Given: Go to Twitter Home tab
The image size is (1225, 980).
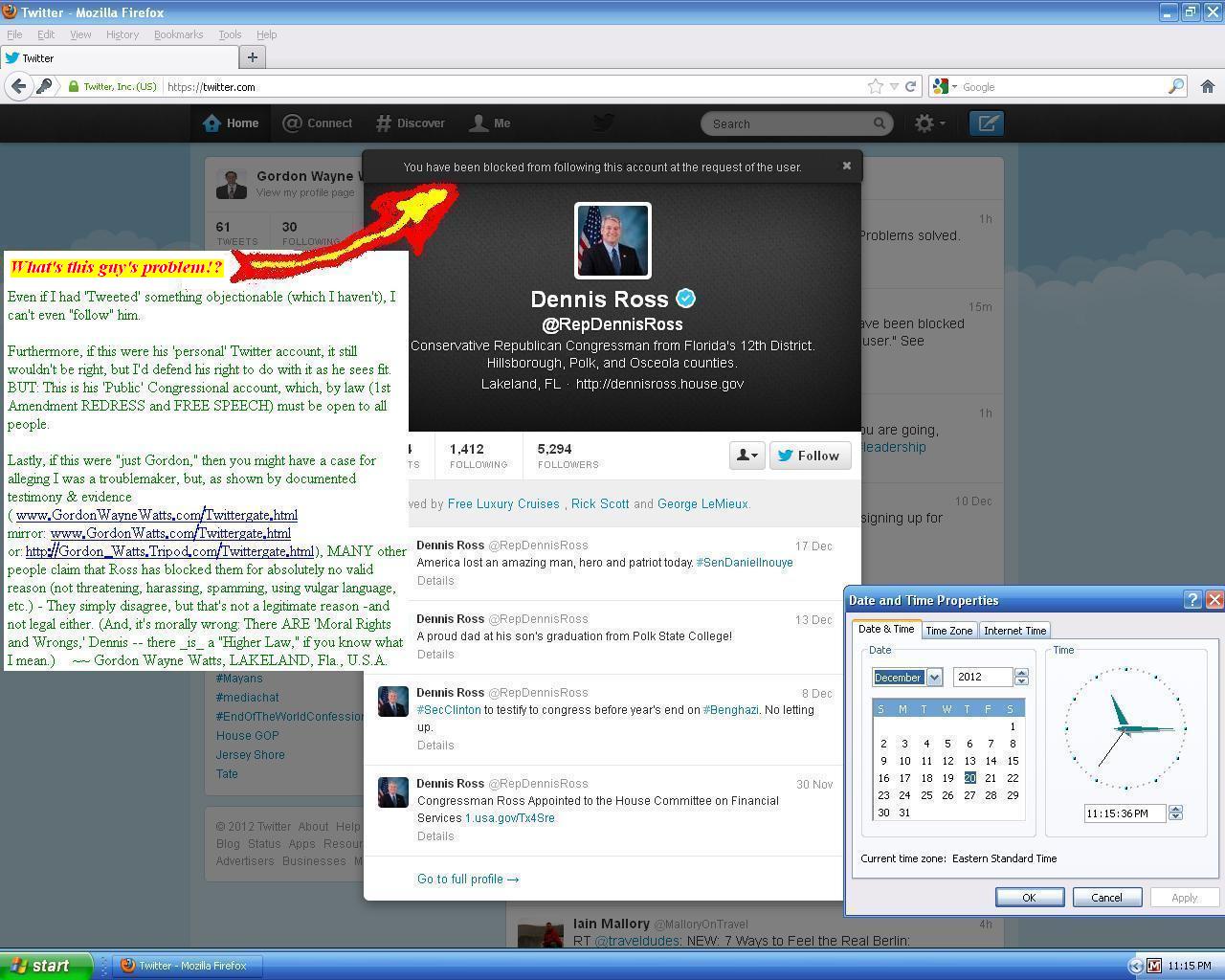Looking at the screenshot, I should 231,123.
